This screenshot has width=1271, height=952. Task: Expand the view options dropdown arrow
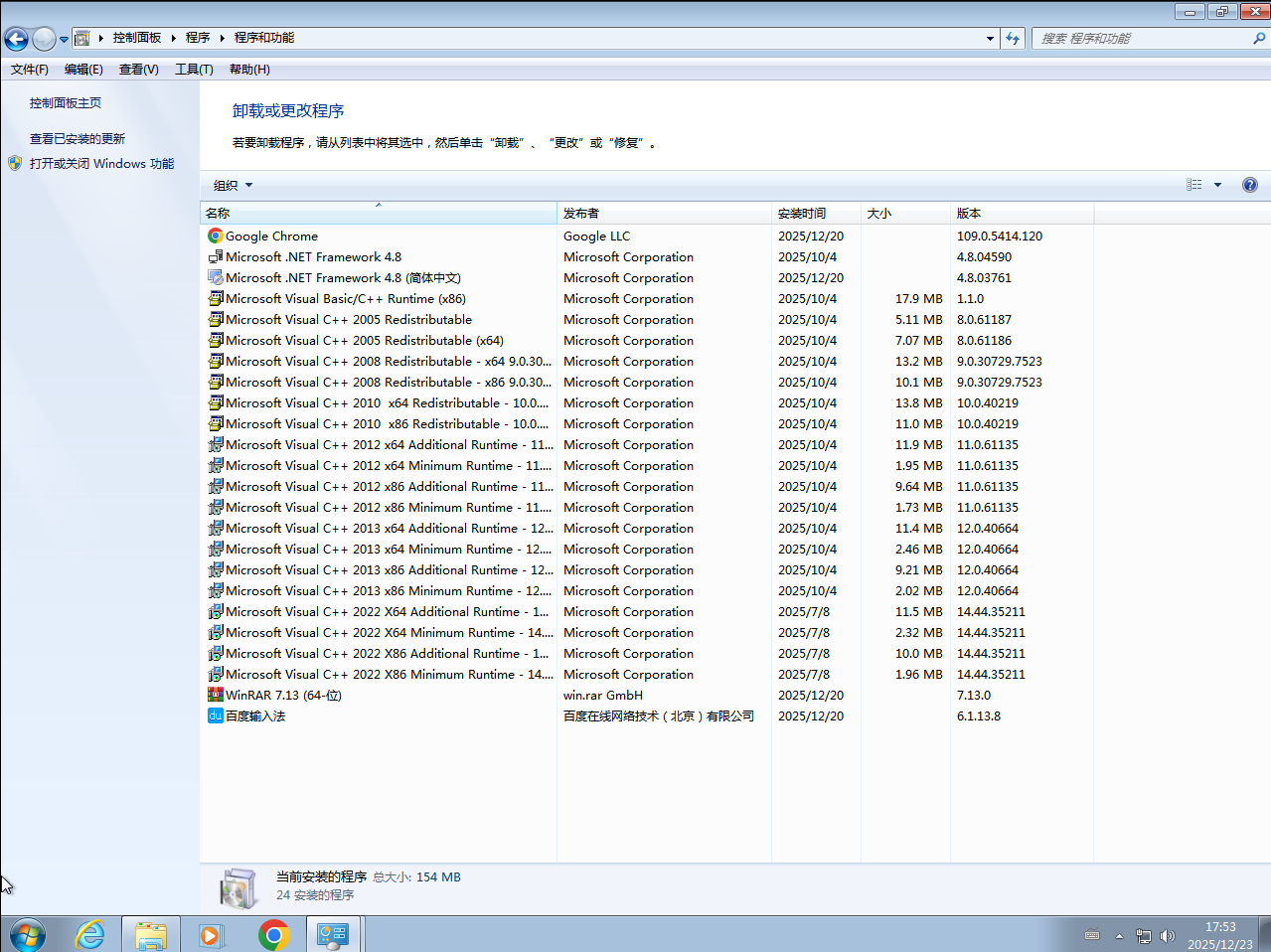point(1217,185)
